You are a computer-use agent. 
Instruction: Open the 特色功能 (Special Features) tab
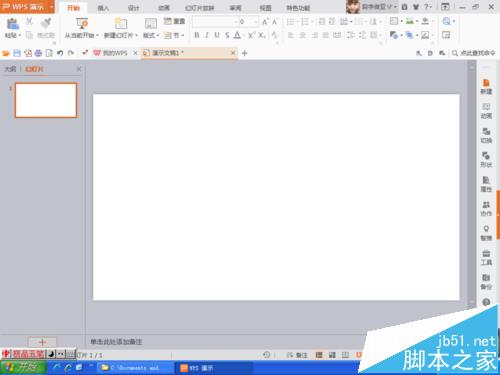point(298,8)
